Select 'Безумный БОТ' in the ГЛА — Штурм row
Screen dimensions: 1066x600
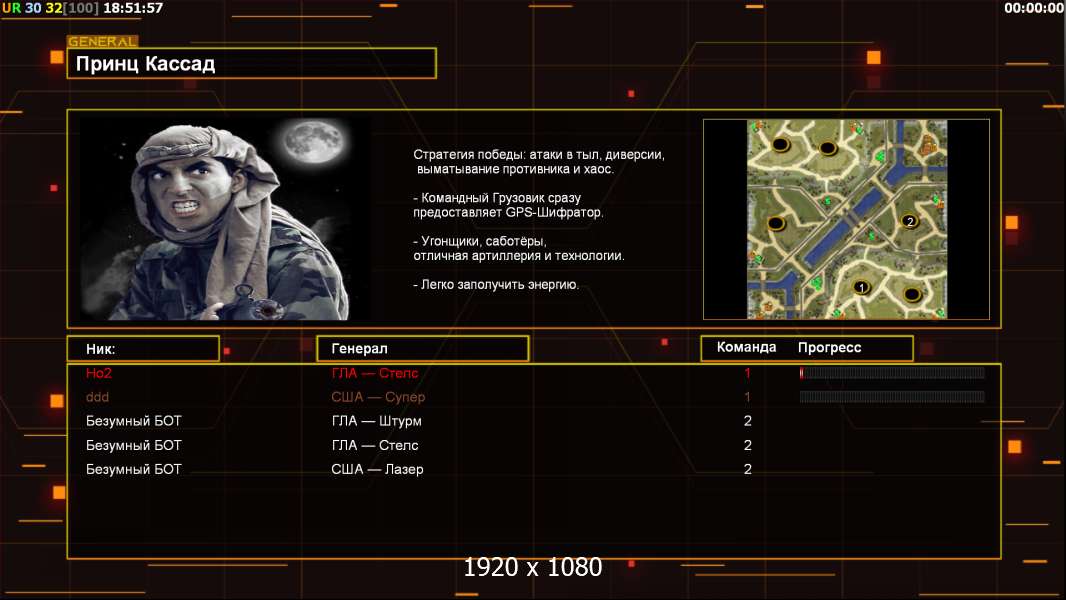pyautogui.click(x=133, y=421)
